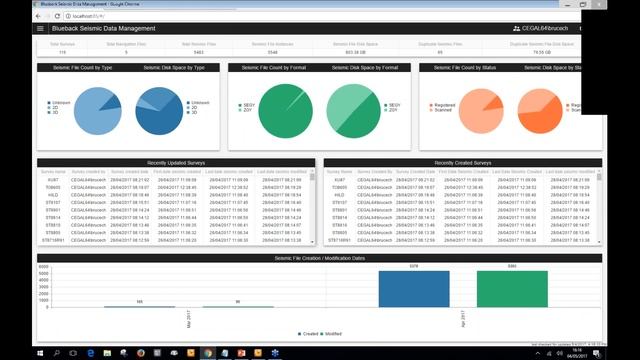This screenshot has height=360, width=640.
Task: Select the ST9107 row in Recently Updated Surveys
Action: 173,202
